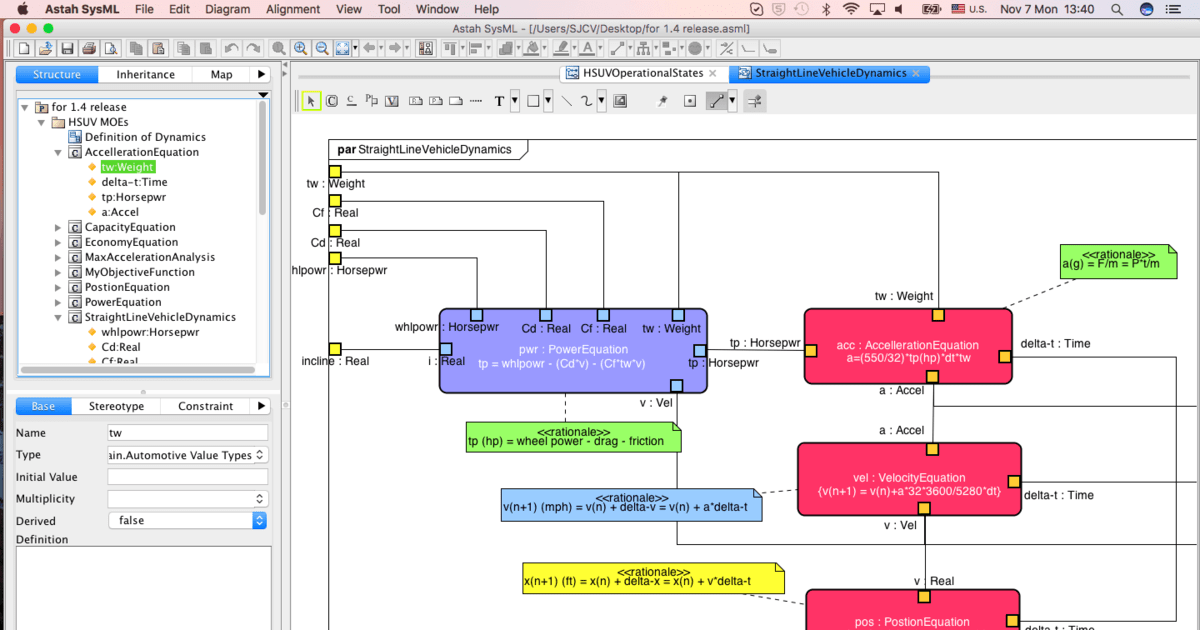Click the Print icon

[88, 47]
